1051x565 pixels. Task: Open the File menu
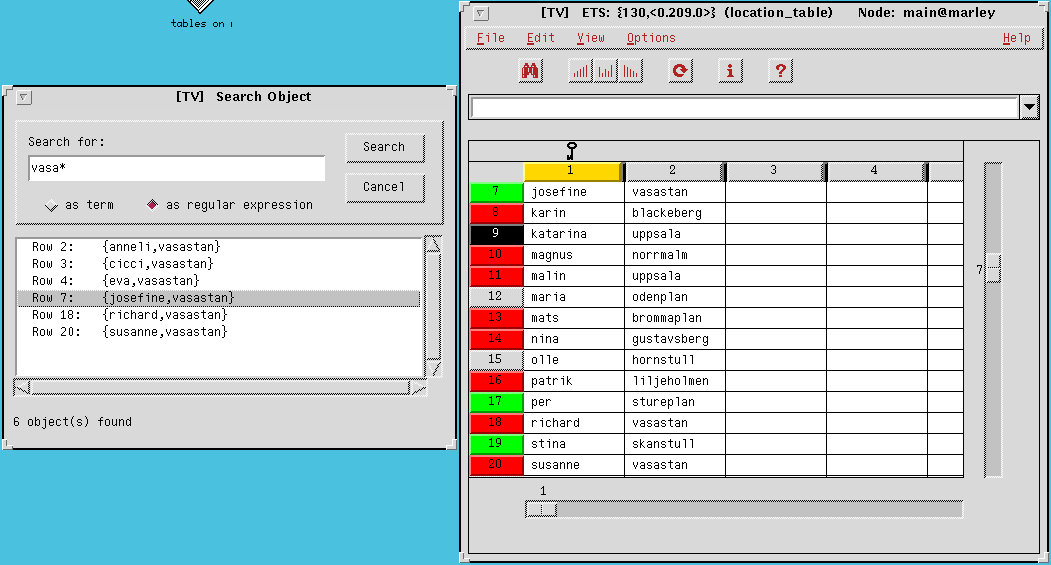coord(490,38)
